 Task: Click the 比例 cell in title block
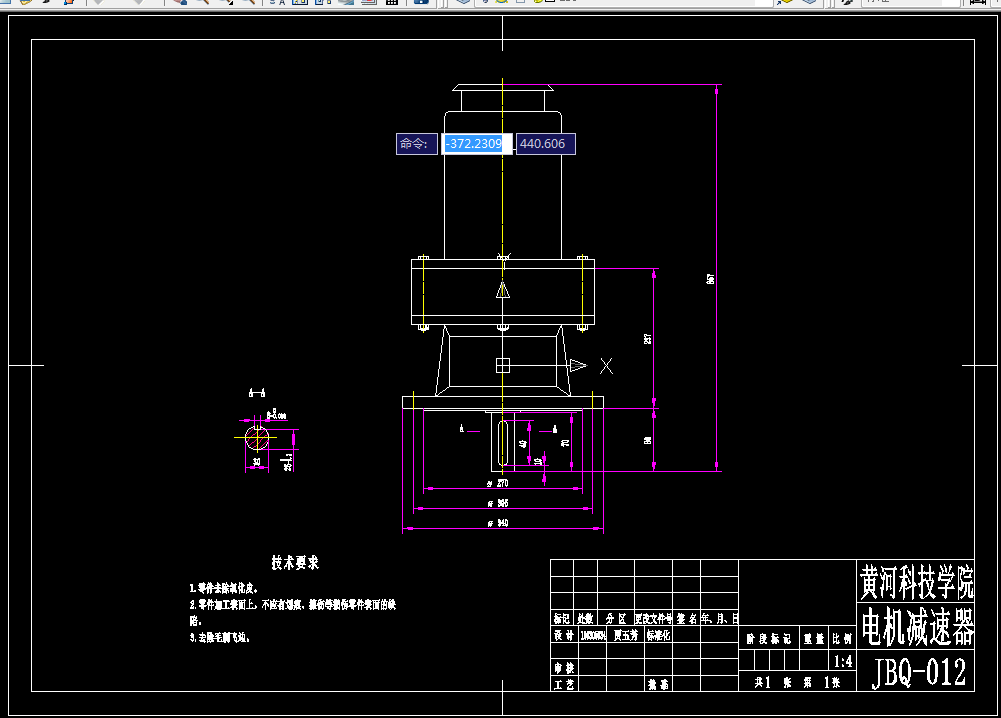(x=842, y=639)
